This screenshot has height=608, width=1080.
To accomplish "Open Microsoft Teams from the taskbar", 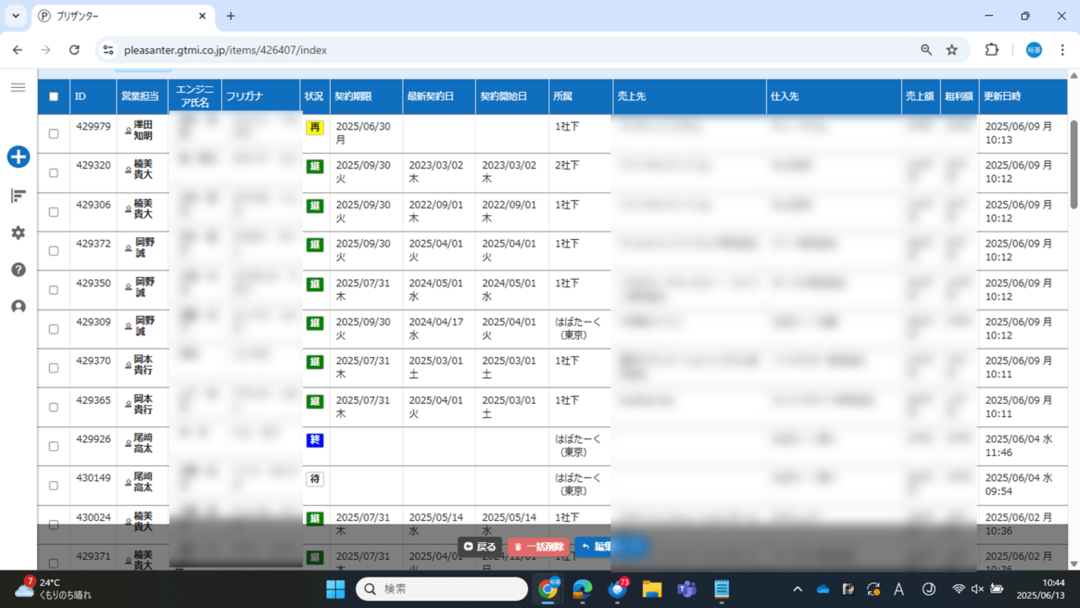I will (686, 589).
